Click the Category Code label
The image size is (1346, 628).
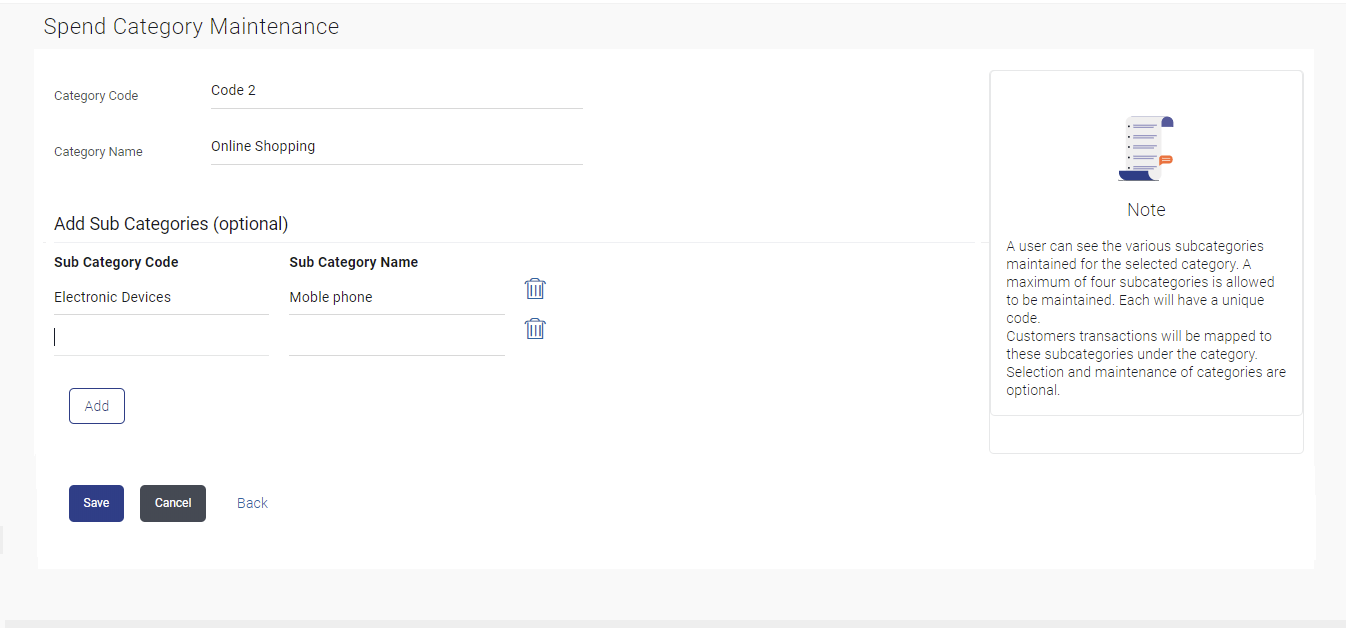[x=96, y=96]
